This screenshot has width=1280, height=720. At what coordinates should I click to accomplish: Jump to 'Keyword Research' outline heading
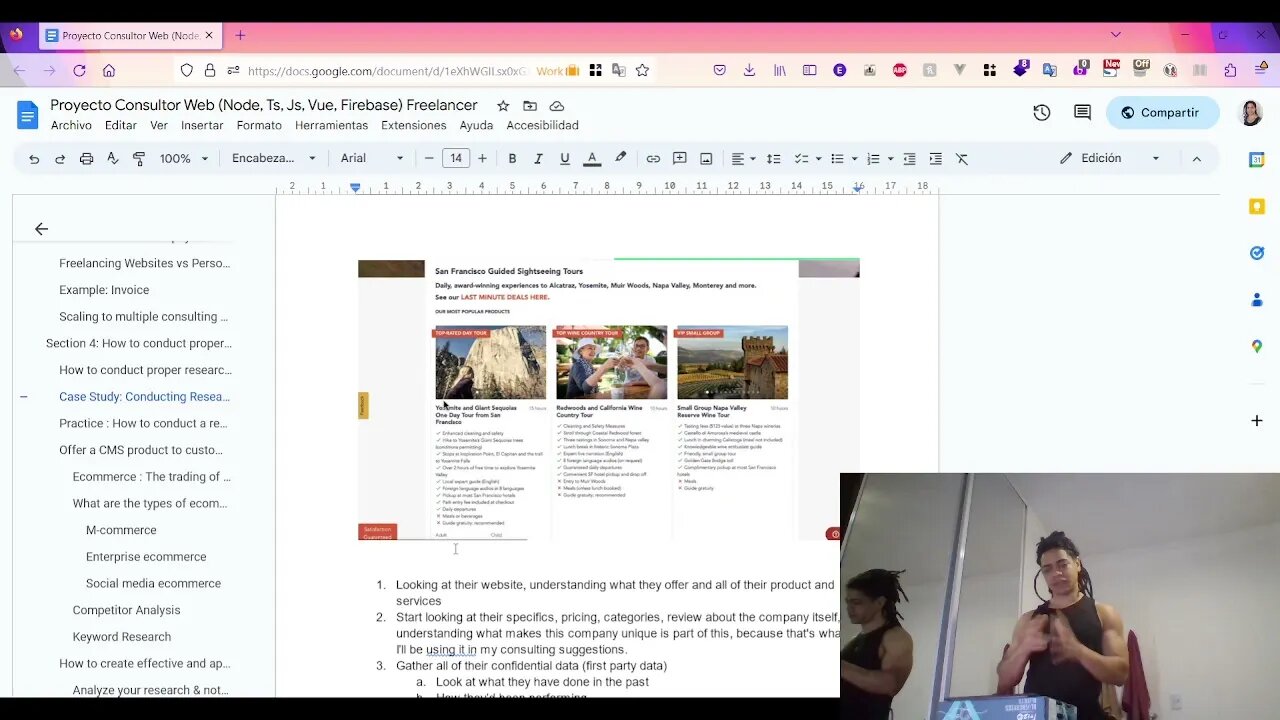pyautogui.click(x=121, y=637)
